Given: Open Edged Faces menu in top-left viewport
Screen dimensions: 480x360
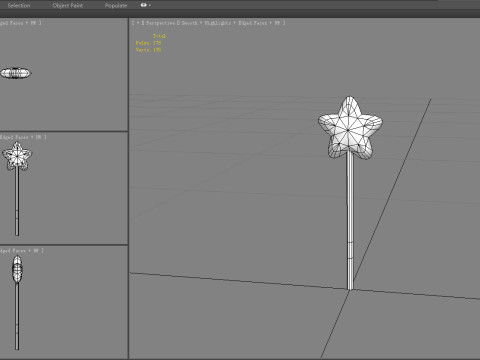Looking at the screenshot, I should coord(11,23).
